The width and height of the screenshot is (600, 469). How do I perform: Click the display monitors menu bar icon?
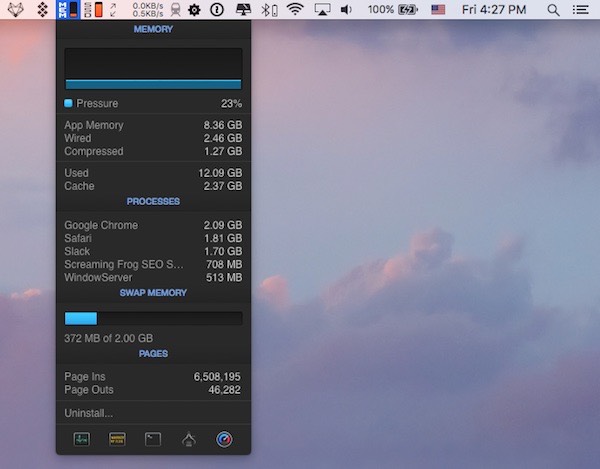[243, 10]
